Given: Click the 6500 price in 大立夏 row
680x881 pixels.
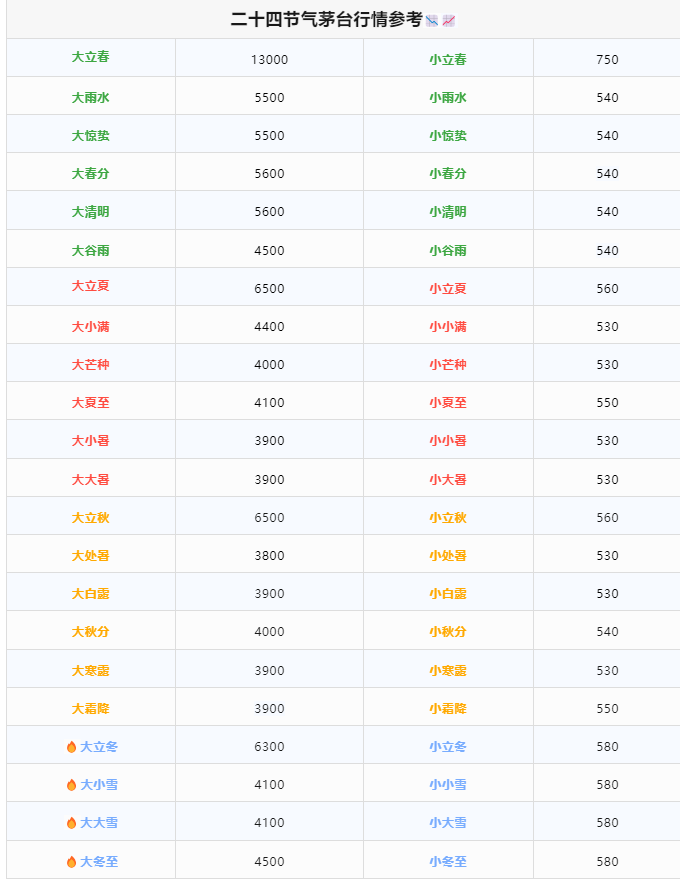Looking at the screenshot, I should 269,289.
